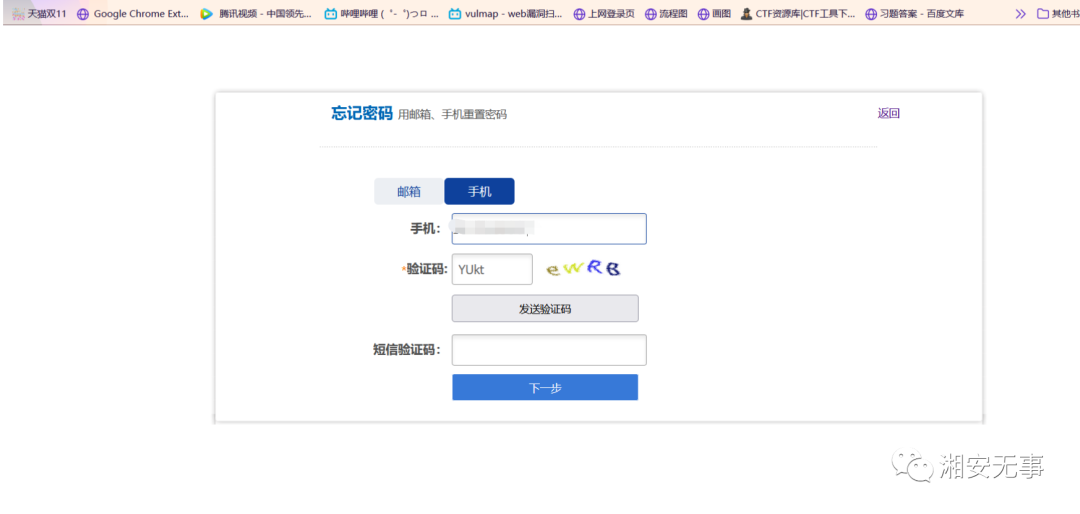Open the 流程图 bookmark
The width and height of the screenshot is (1080, 514).
pos(666,13)
